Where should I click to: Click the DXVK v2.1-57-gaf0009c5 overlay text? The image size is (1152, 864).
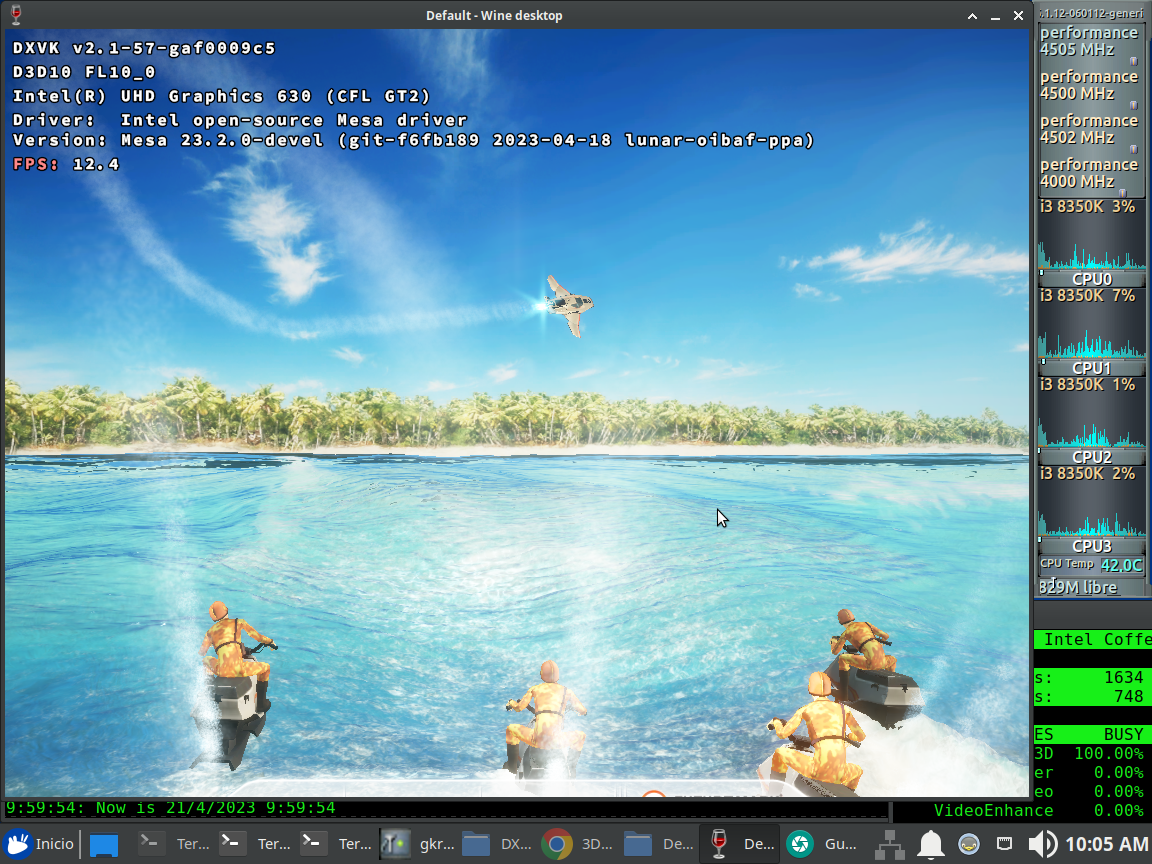pyautogui.click(x=144, y=48)
